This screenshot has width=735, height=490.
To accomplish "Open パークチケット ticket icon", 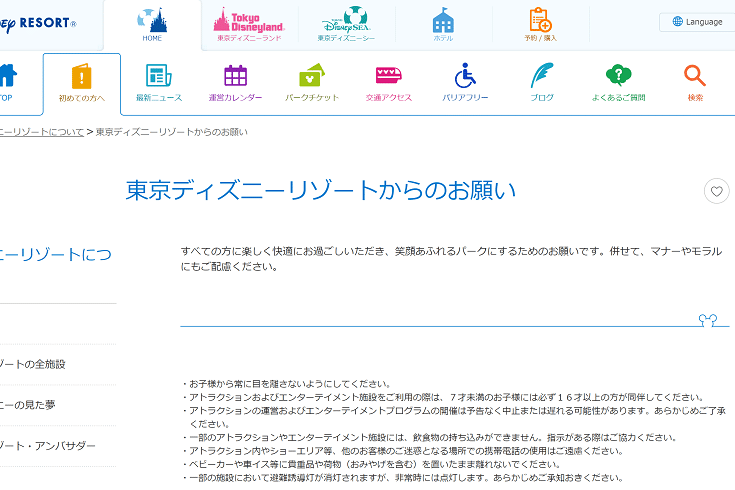I will (x=312, y=83).
